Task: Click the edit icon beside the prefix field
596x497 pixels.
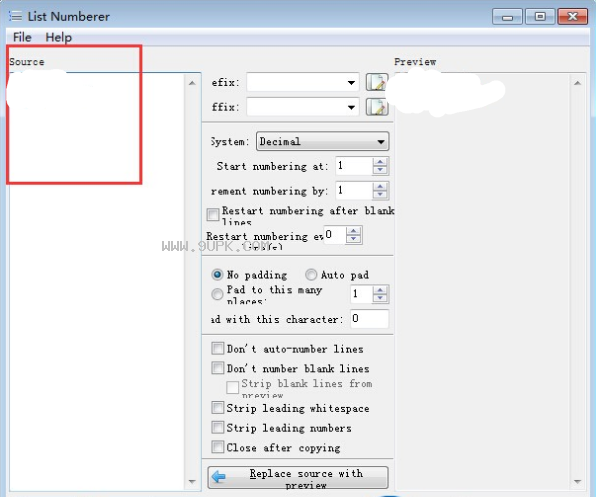Action: pyautogui.click(x=377, y=82)
